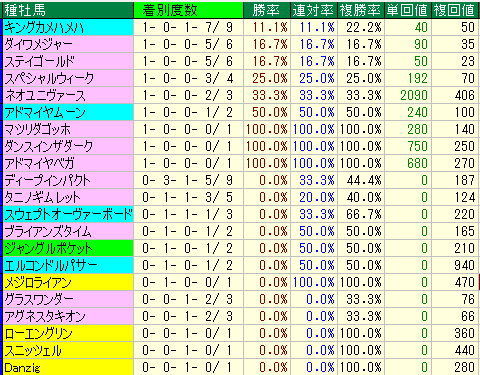
Task: Select the マツリダゴッホ sire name
Action: [38, 129]
